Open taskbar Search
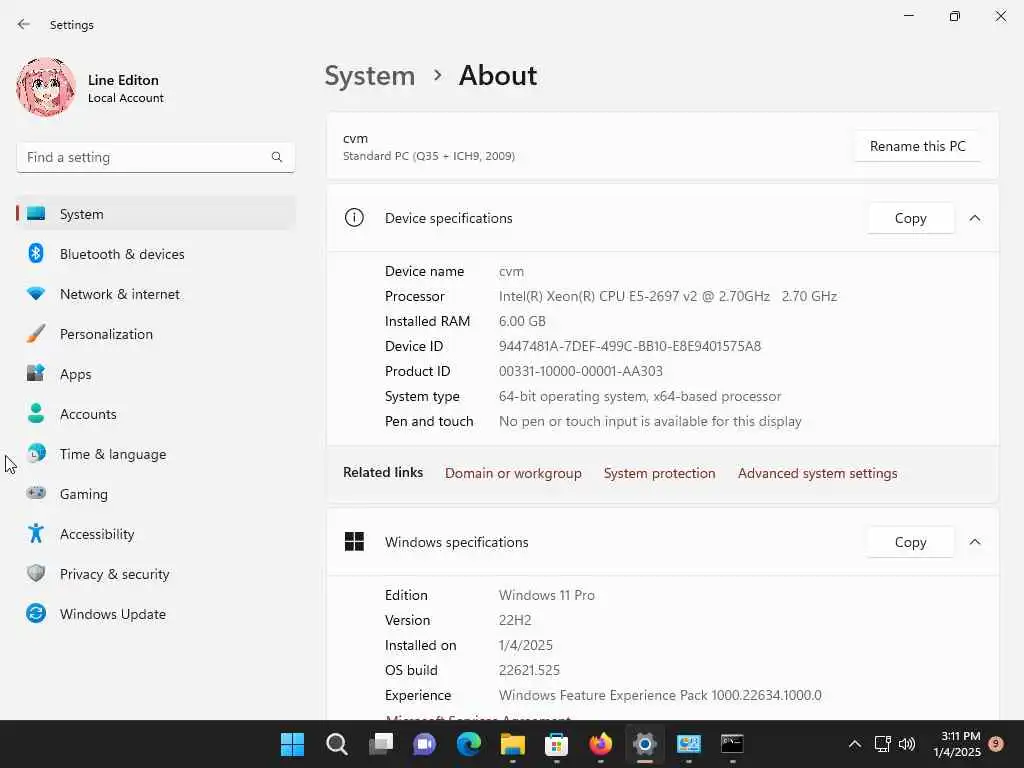The image size is (1024, 768). click(337, 744)
